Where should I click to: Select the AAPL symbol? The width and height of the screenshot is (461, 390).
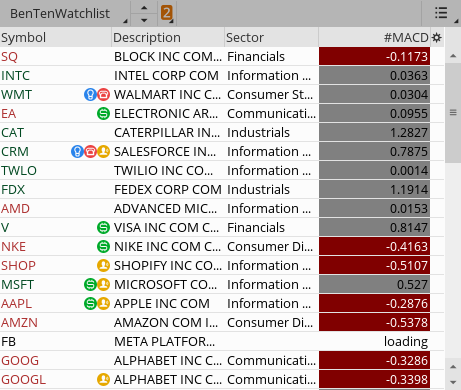(x=16, y=304)
